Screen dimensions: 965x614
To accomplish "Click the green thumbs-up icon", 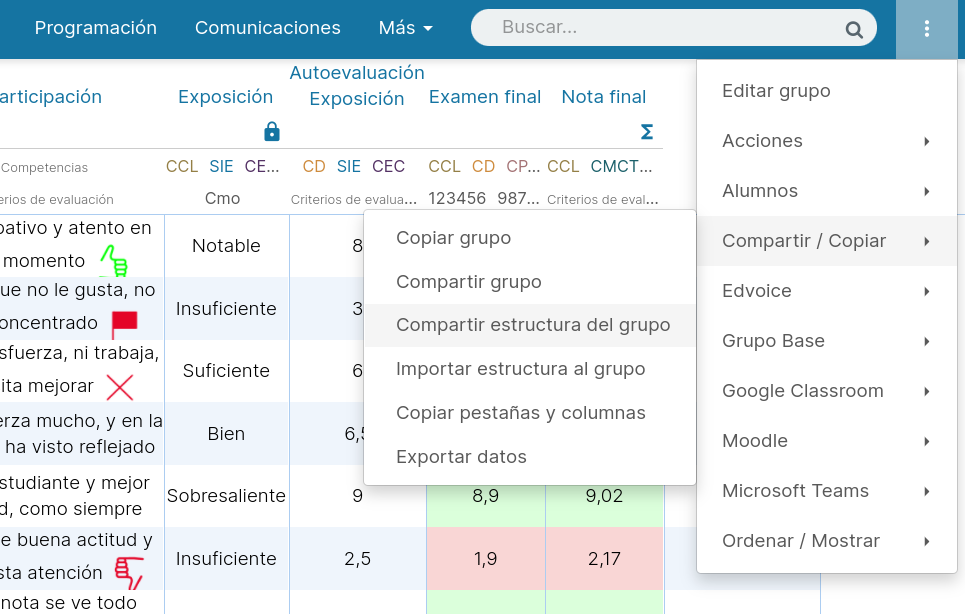I will tap(115, 260).
